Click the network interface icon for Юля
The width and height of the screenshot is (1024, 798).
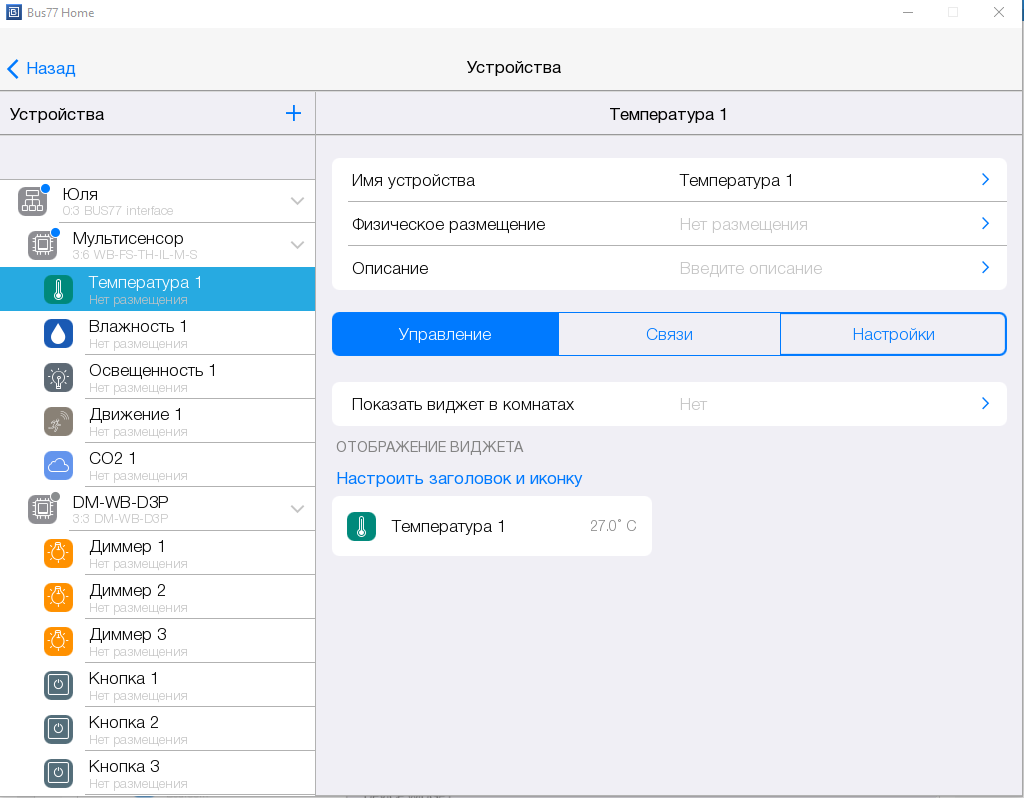(32, 202)
